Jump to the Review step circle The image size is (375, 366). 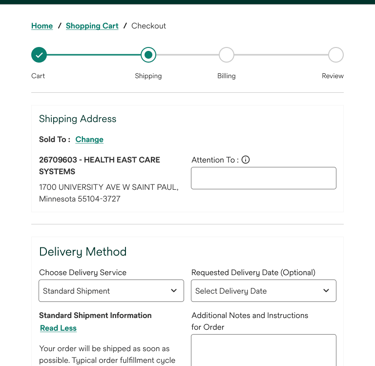[x=336, y=55]
